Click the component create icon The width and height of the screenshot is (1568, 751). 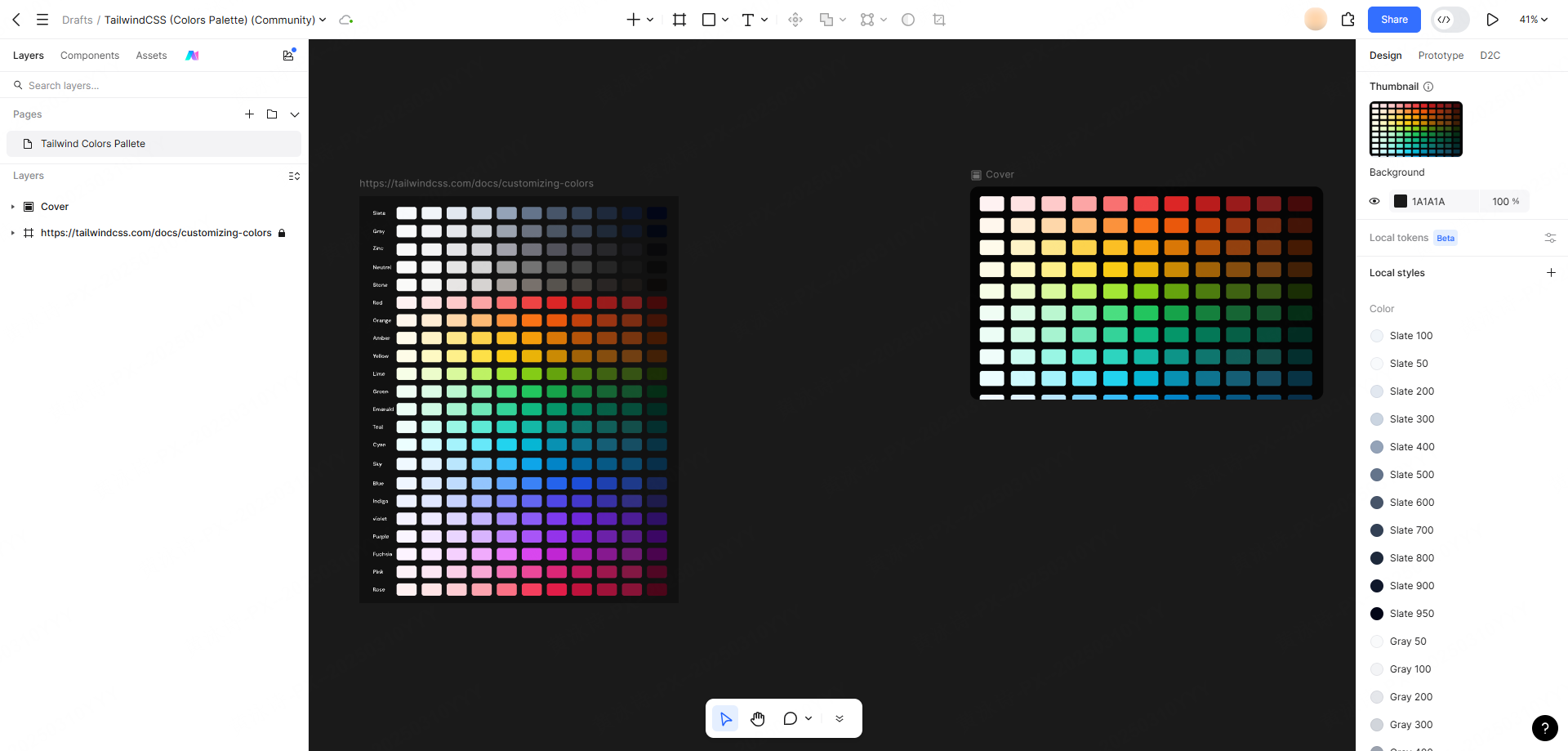tap(795, 20)
